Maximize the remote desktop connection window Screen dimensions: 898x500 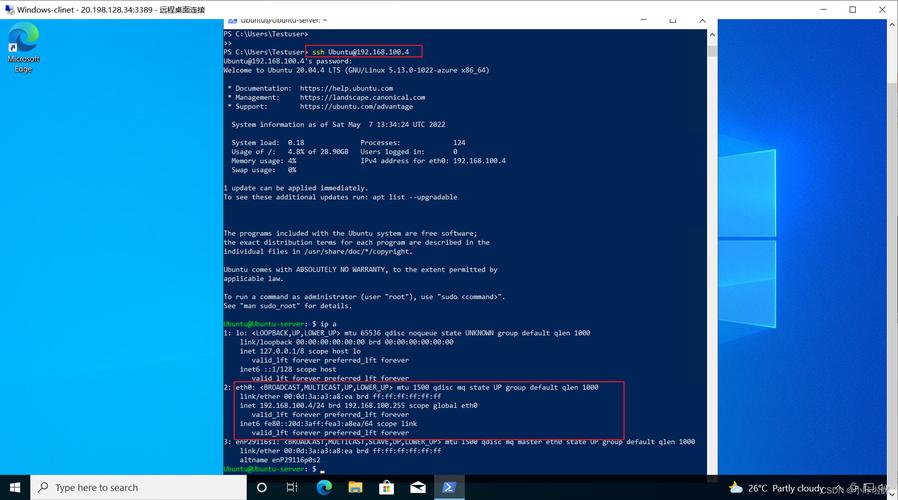click(x=852, y=10)
